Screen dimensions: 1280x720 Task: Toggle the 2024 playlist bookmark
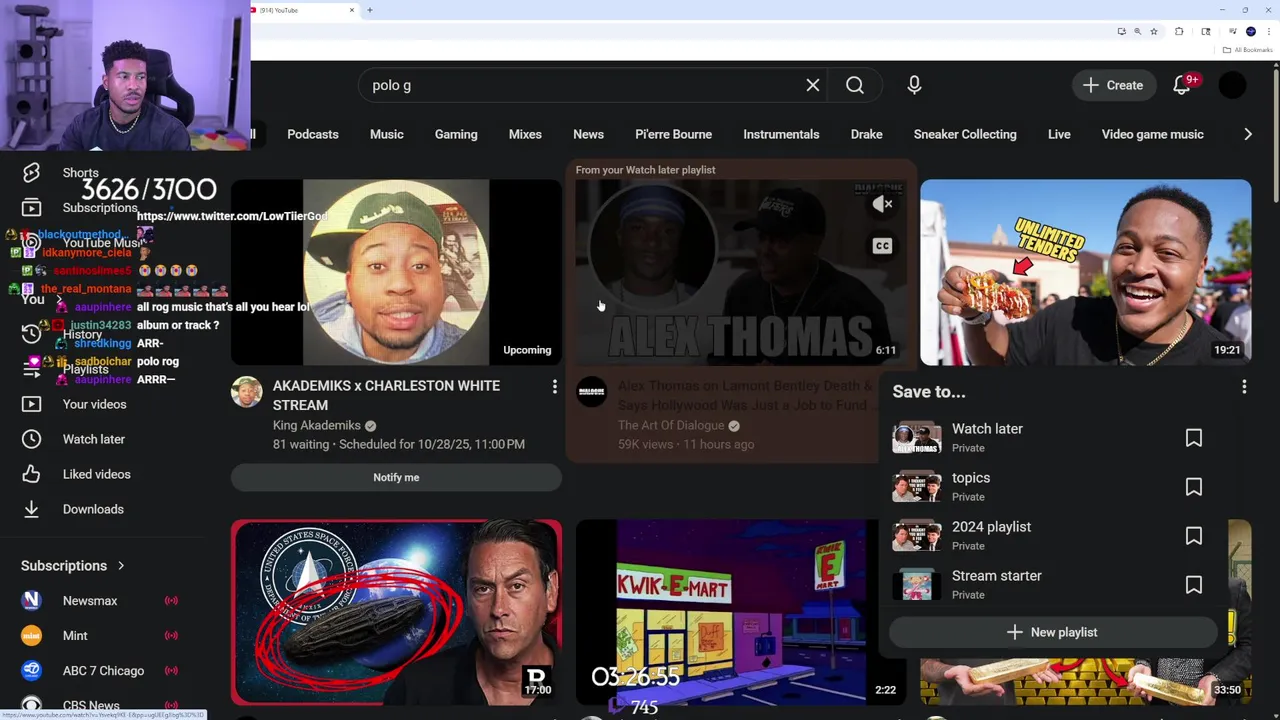(1193, 536)
